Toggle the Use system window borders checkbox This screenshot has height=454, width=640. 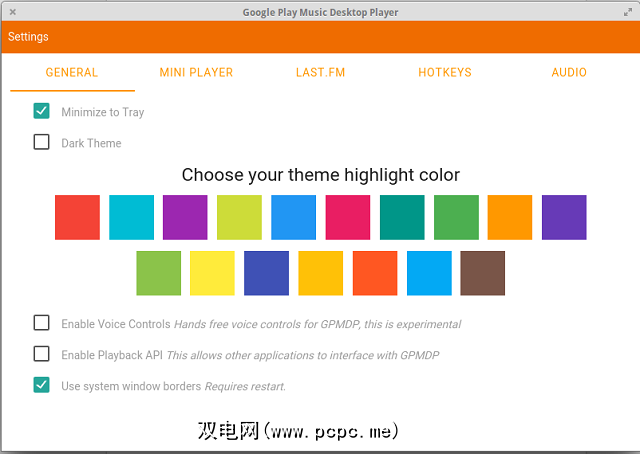point(42,385)
